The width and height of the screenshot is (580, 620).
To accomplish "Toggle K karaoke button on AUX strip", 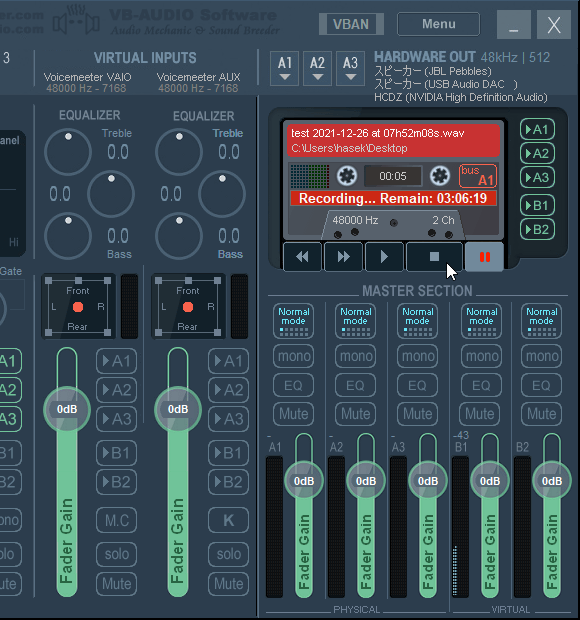I will click(x=229, y=520).
